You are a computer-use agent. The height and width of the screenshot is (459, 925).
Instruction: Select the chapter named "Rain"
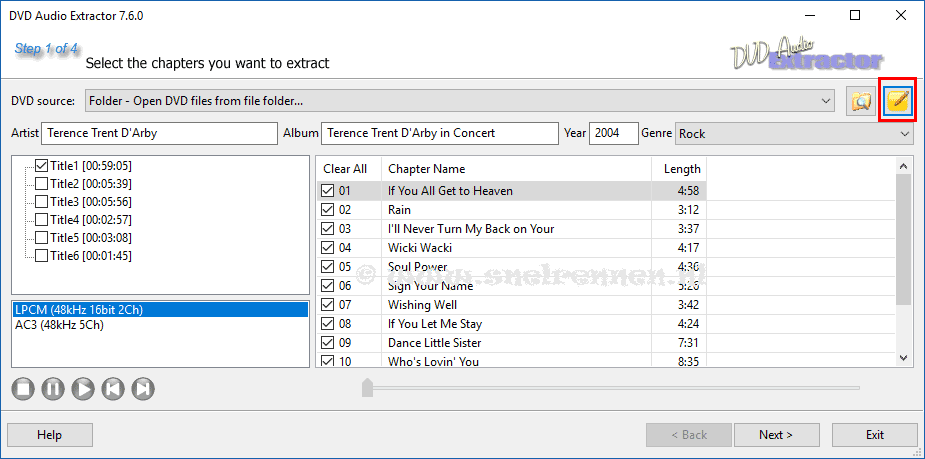(399, 210)
